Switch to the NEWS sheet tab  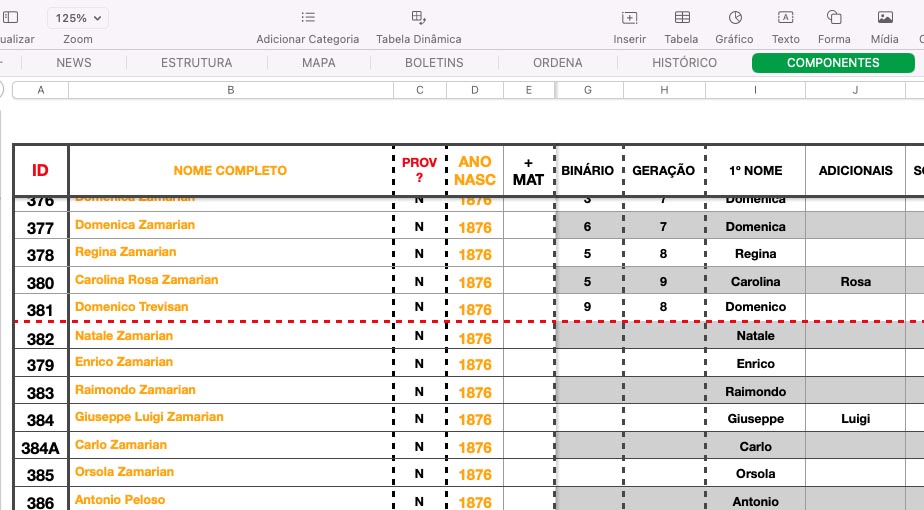coord(74,63)
